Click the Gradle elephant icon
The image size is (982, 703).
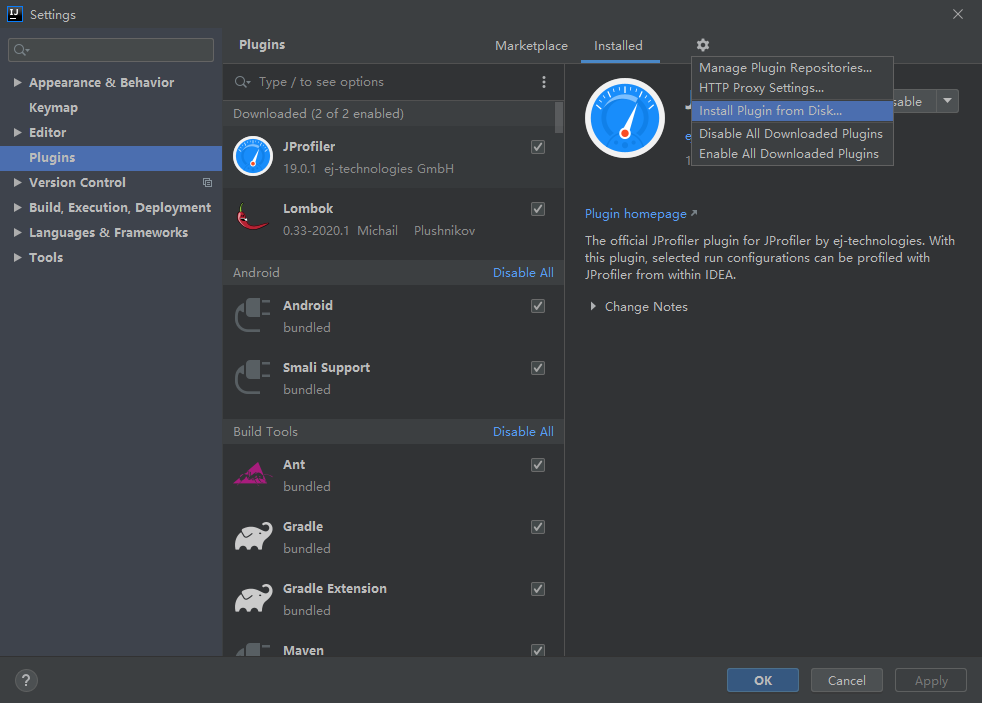[254, 536]
